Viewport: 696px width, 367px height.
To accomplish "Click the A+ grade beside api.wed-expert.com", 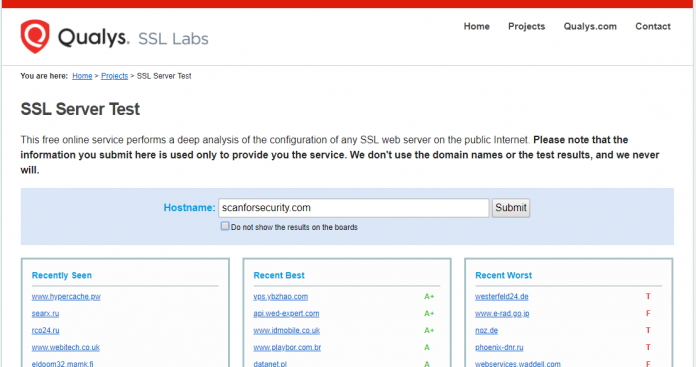I will (x=429, y=313).
